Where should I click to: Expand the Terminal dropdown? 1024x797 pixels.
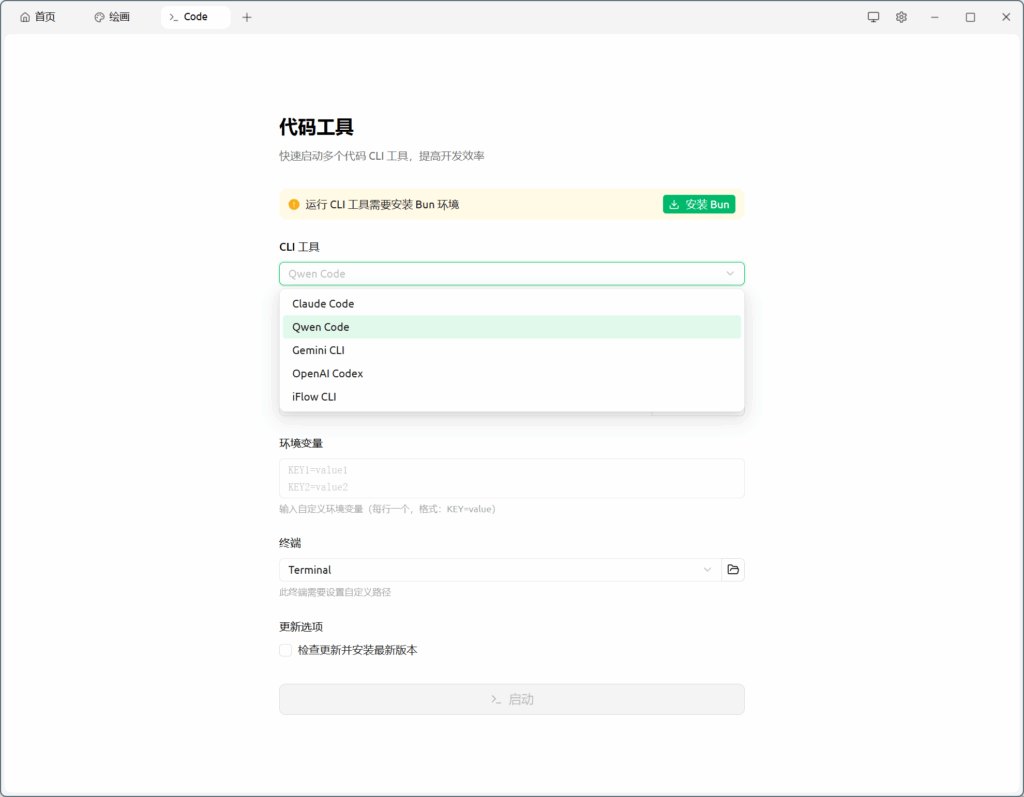tap(707, 570)
